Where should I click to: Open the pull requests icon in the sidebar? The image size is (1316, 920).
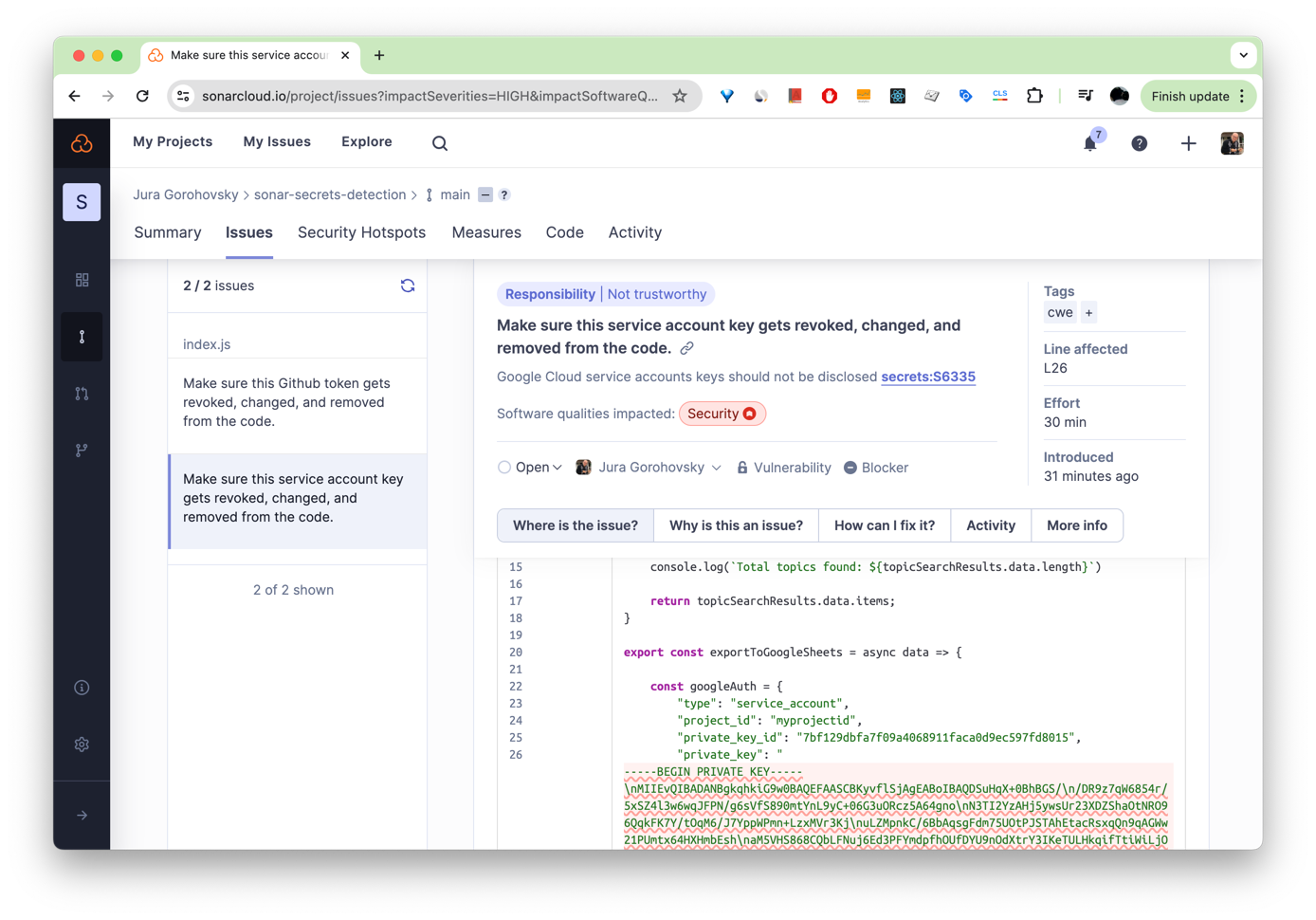tap(82, 393)
